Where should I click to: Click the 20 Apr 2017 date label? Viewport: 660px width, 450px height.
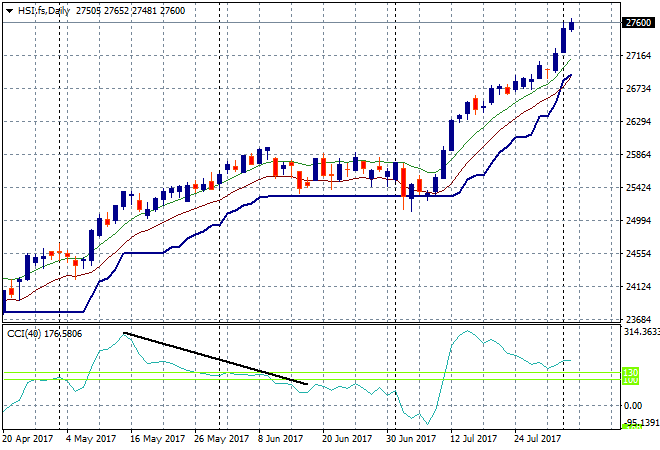pyautogui.click(x=27, y=438)
